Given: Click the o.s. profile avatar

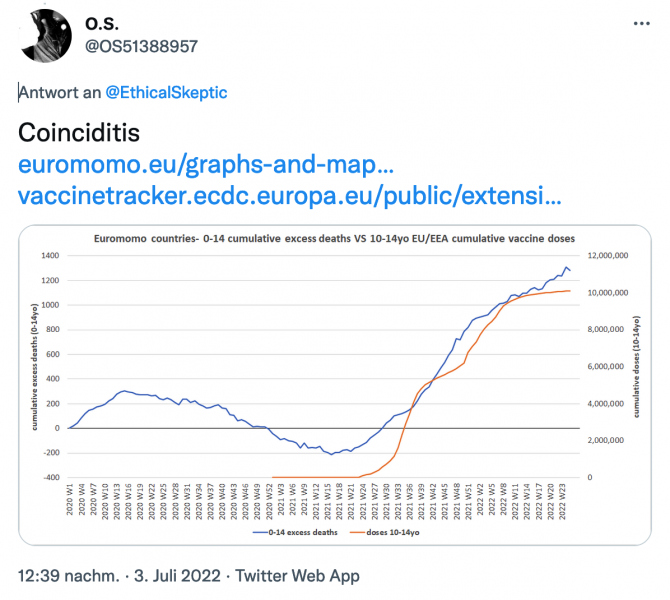Looking at the screenshot, I should tap(44, 35).
